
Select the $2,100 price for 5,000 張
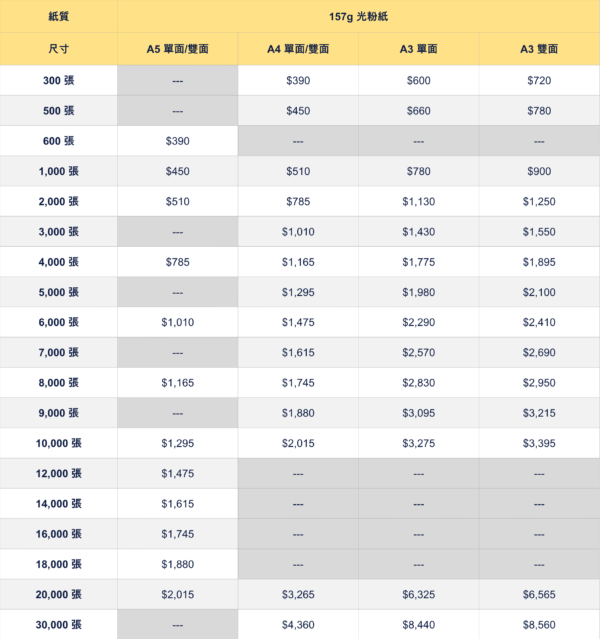539,292
